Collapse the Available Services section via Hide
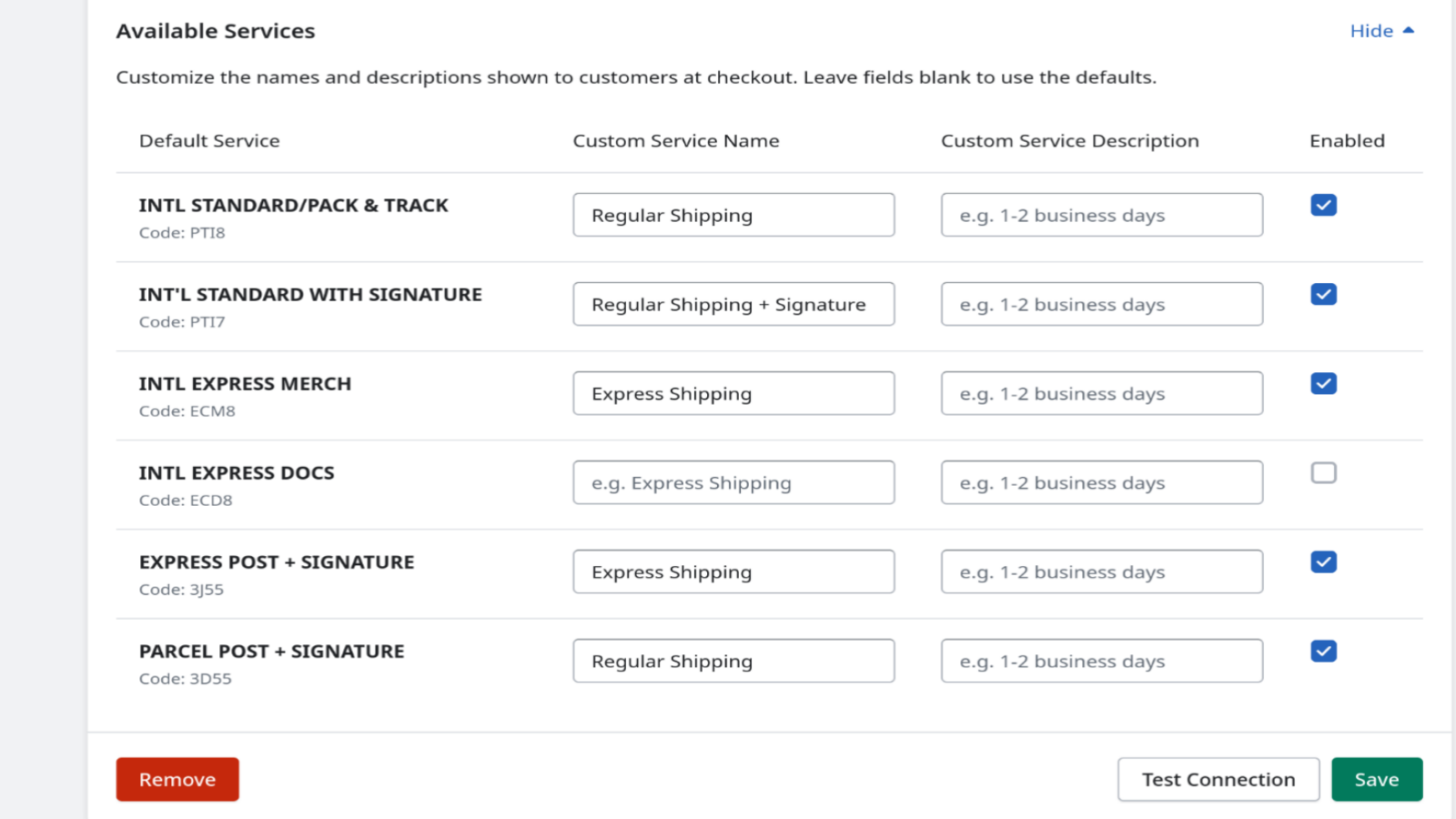Viewport: 1456px width, 819px height. click(x=1371, y=30)
